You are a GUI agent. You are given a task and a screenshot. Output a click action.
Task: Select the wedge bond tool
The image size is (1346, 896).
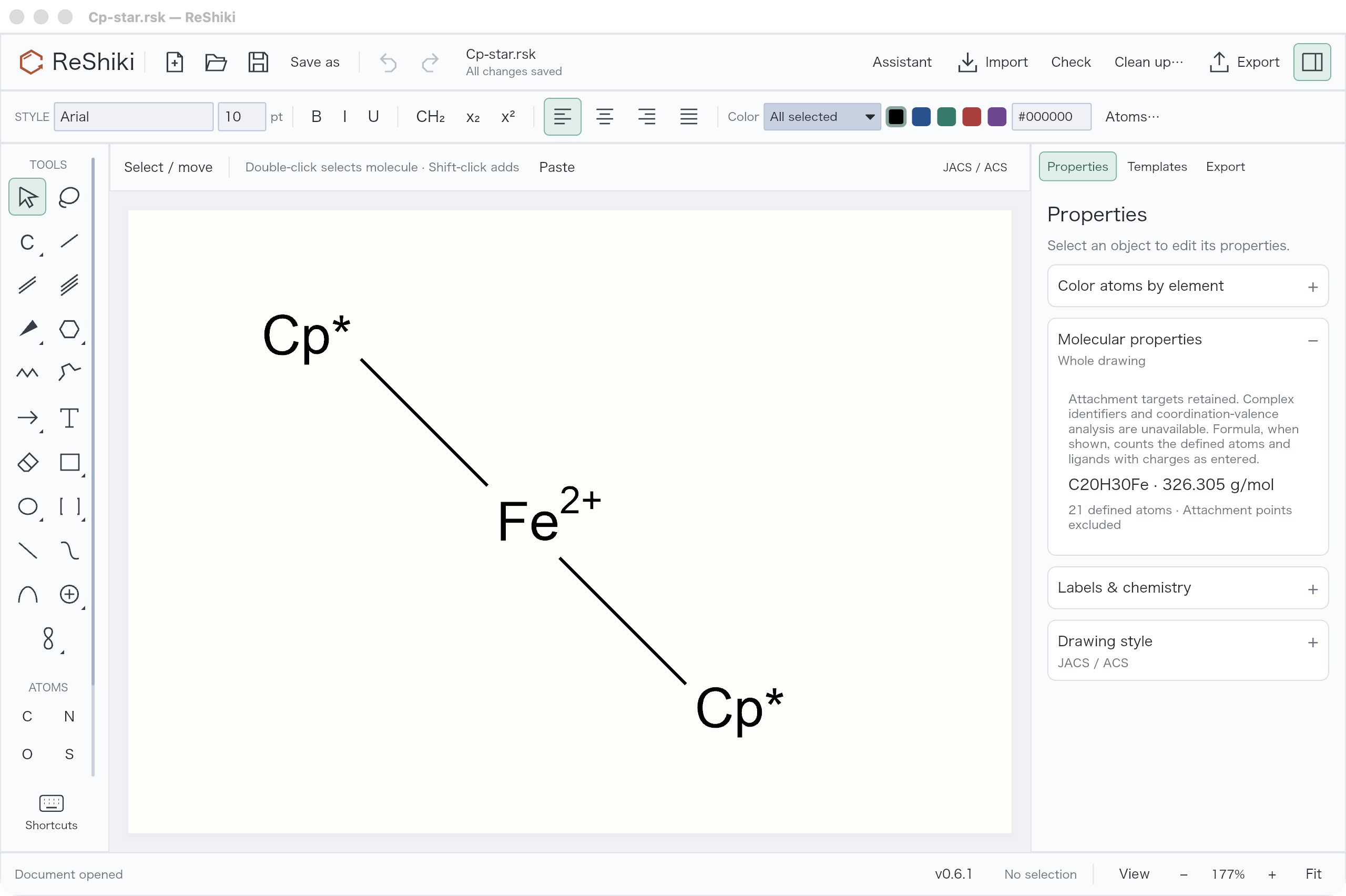(27, 329)
